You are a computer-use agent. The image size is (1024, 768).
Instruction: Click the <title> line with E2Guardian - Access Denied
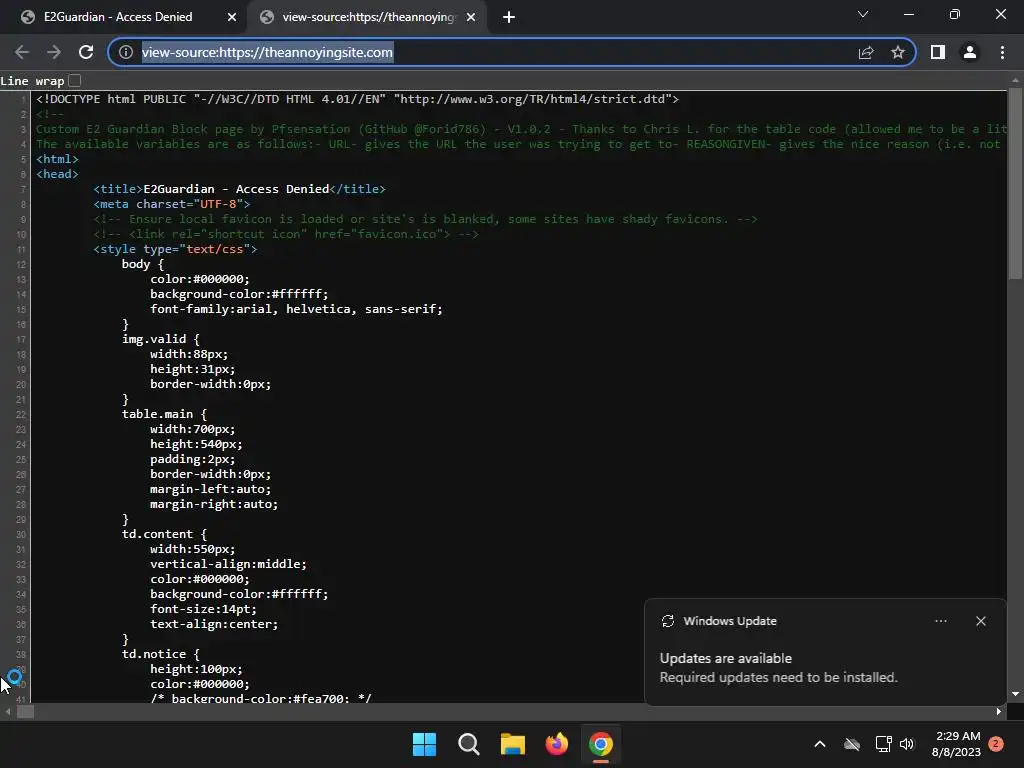point(239,189)
